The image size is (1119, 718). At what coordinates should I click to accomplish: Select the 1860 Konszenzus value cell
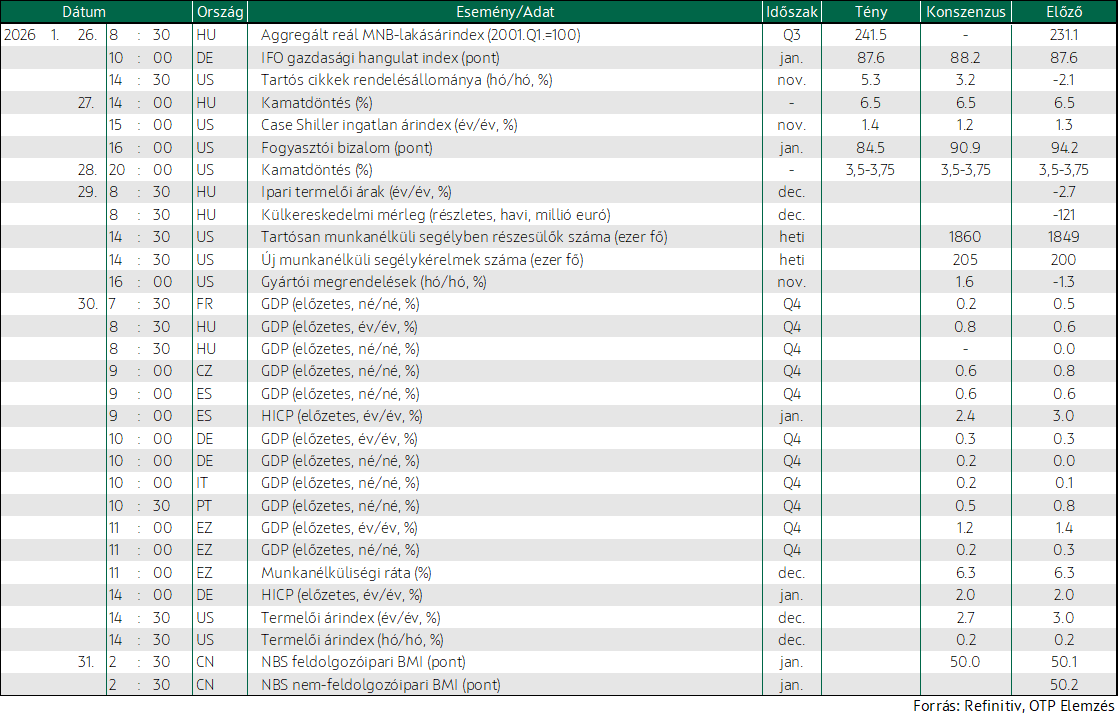[x=966, y=237]
